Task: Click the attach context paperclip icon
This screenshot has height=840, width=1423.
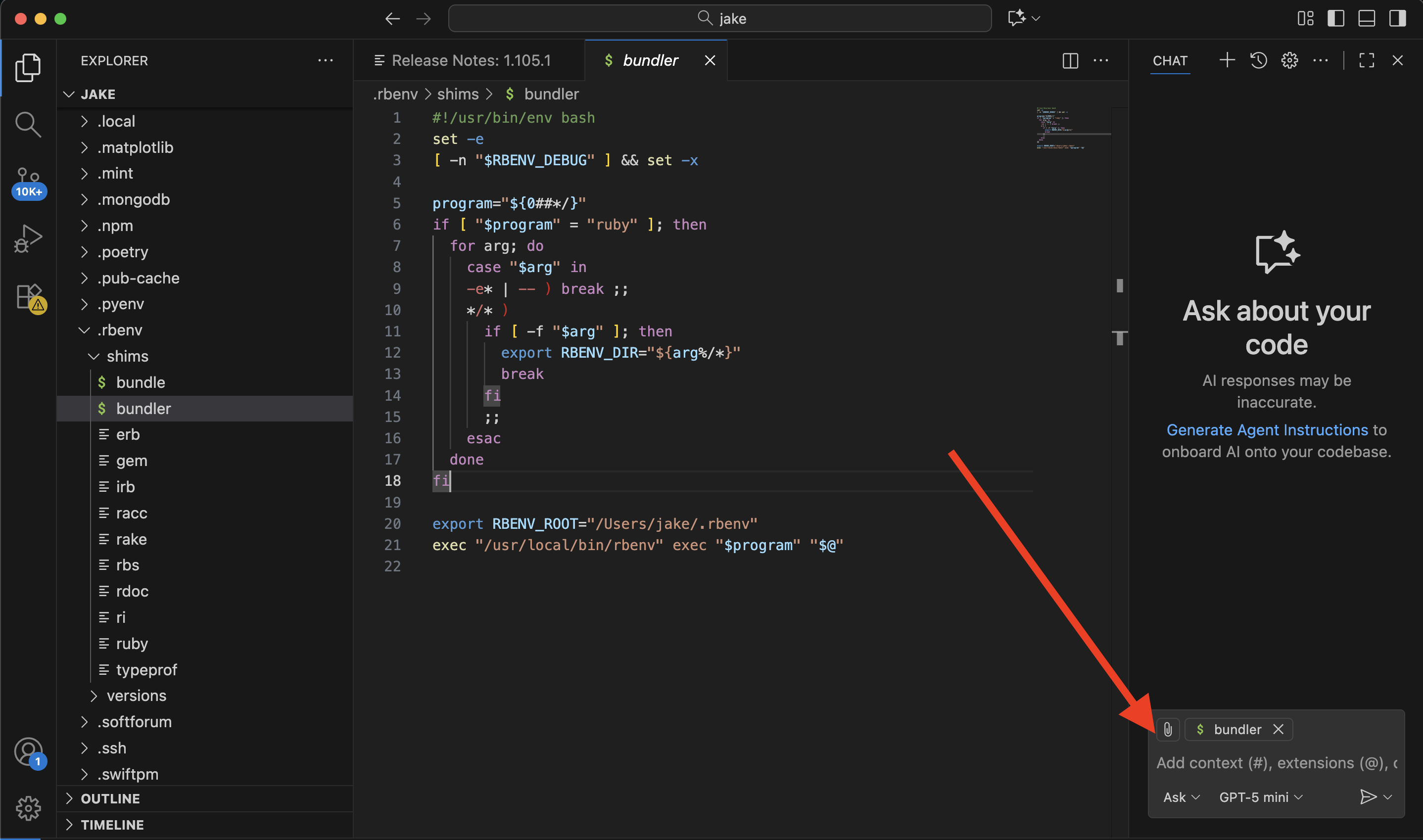Action: (1168, 729)
